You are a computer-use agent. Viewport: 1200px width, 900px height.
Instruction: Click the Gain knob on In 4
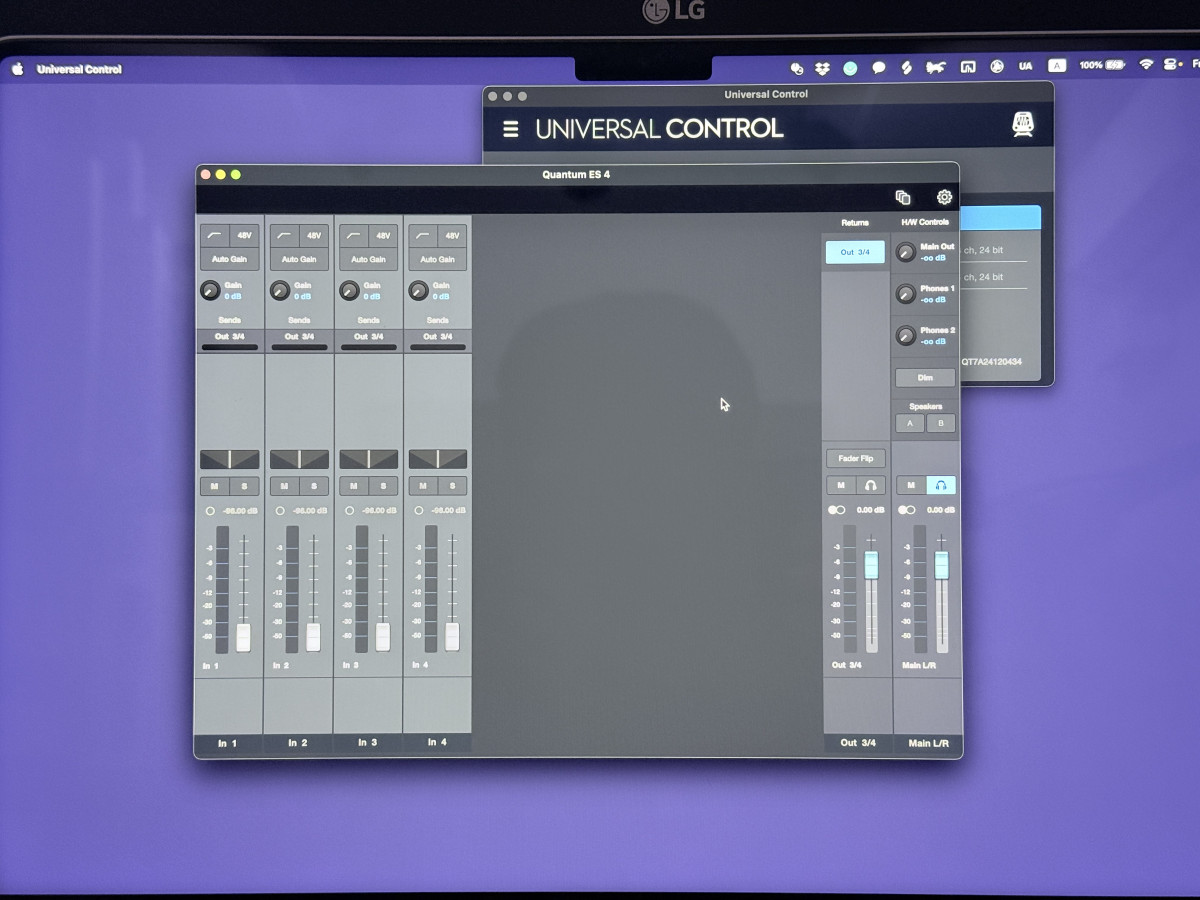[419, 291]
